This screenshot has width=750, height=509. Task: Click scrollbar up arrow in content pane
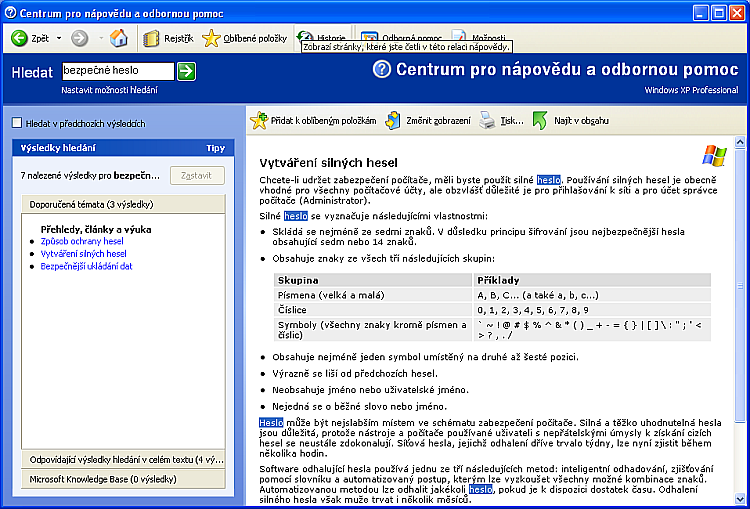pos(740,142)
